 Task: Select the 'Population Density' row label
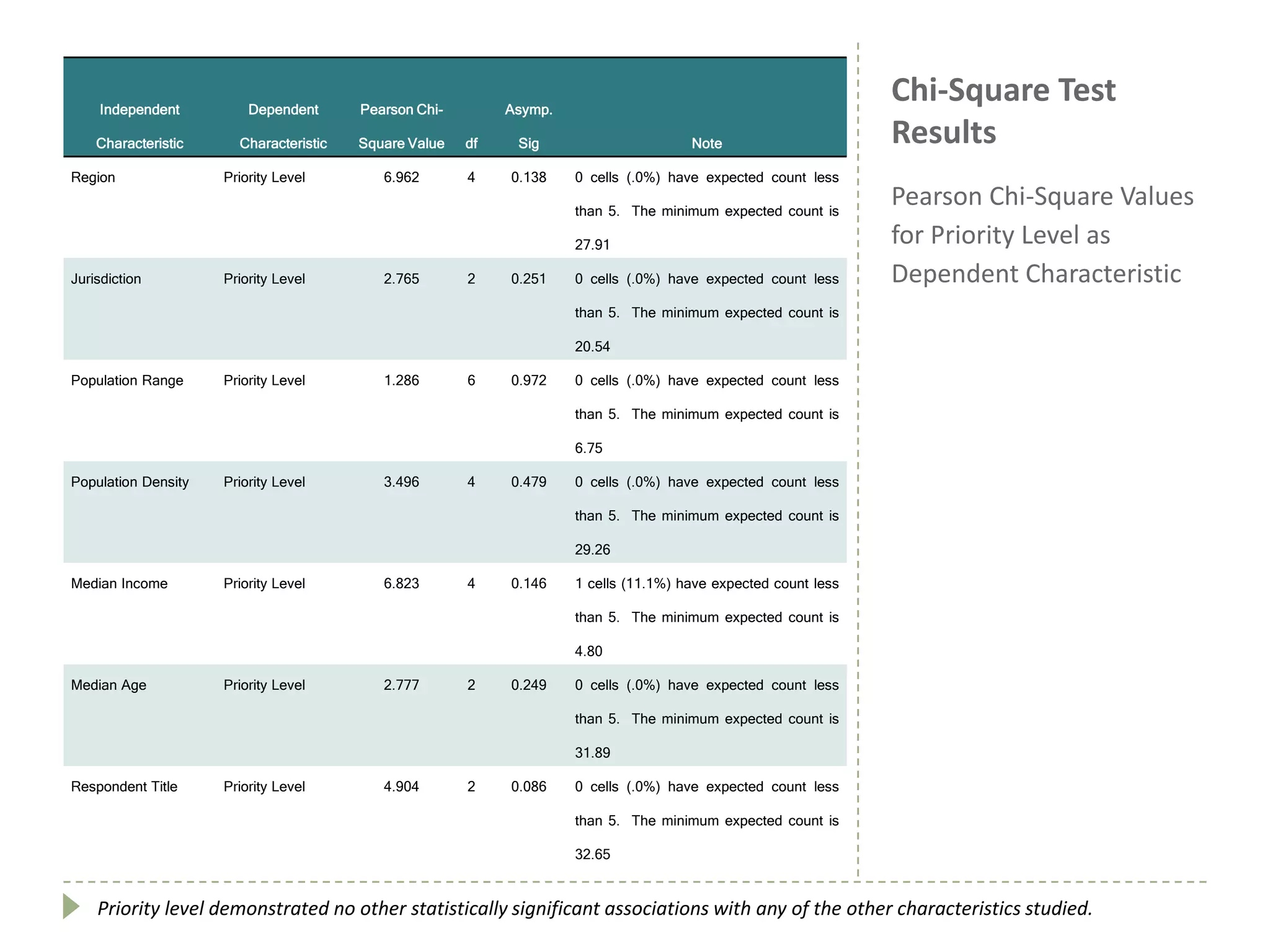pos(130,482)
